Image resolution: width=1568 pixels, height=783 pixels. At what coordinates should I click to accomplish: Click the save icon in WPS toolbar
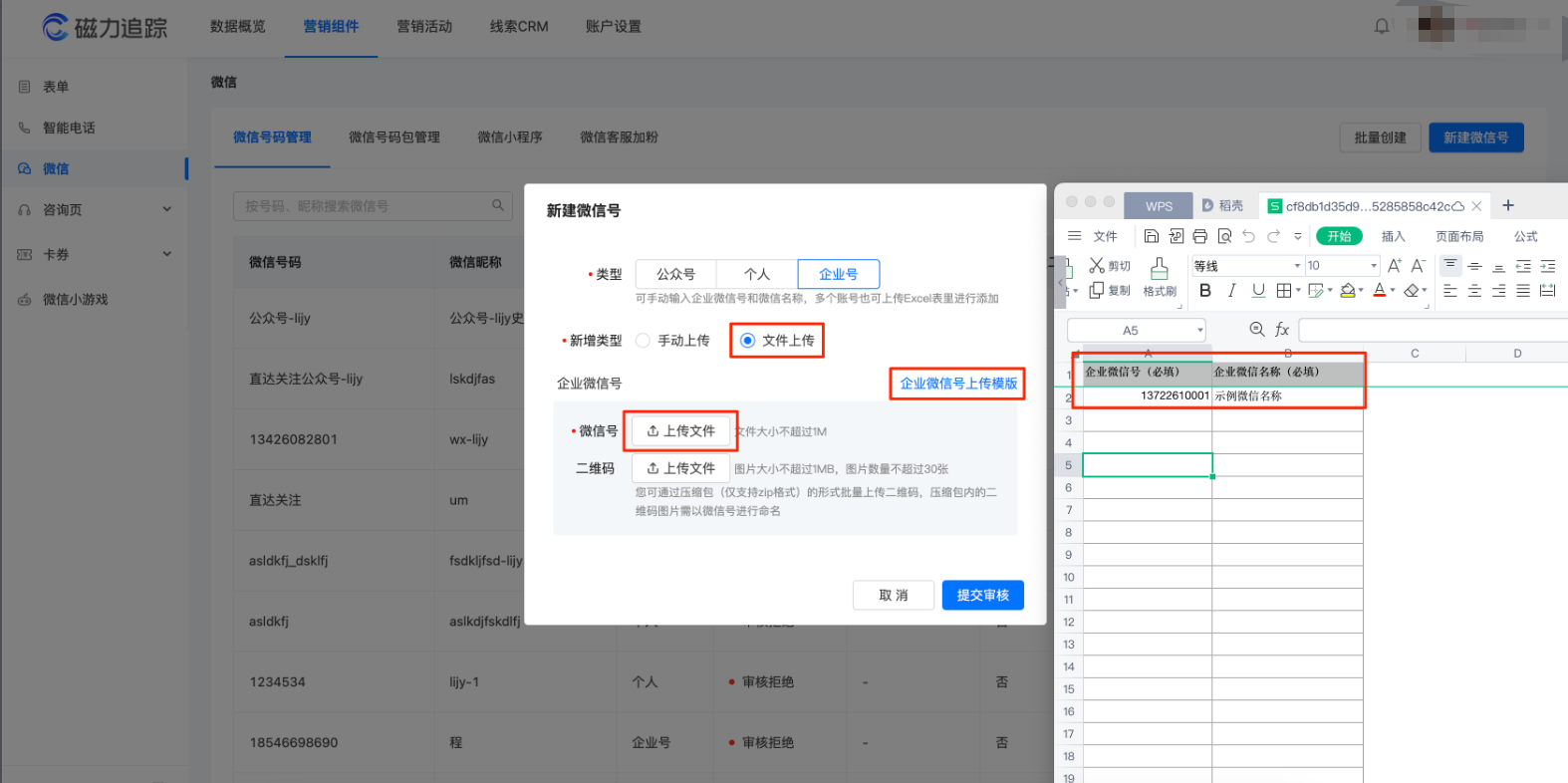(x=1152, y=236)
